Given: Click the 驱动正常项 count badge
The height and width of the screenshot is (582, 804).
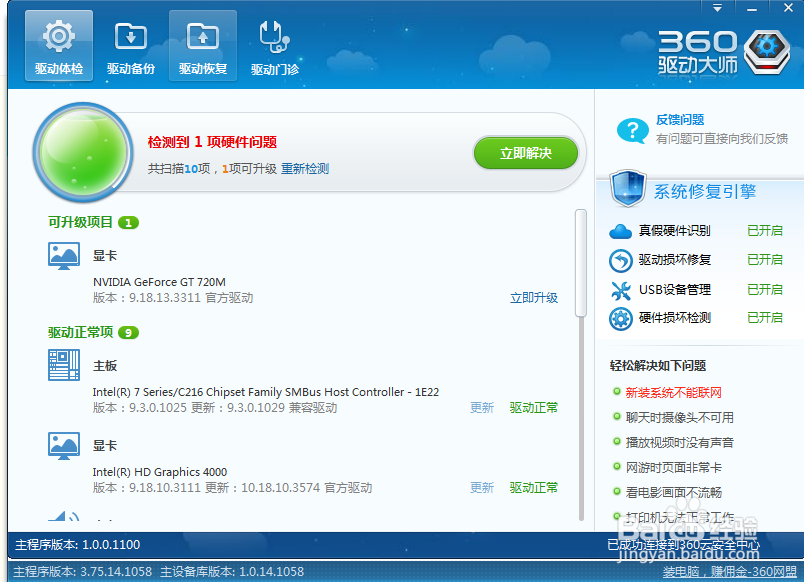Looking at the screenshot, I should pos(128,333).
